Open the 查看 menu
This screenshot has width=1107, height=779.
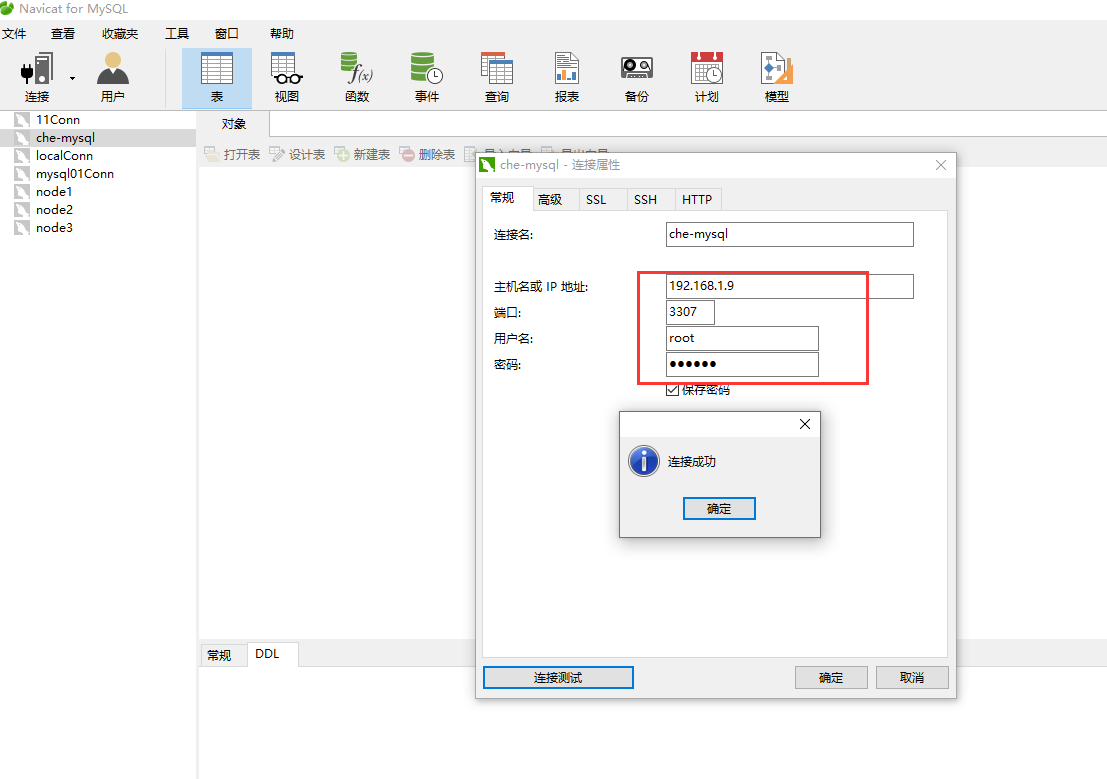pos(63,33)
